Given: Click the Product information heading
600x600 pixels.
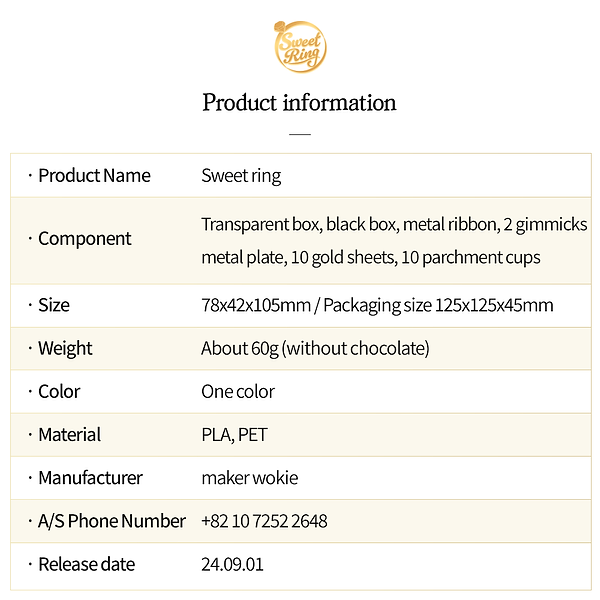Looking at the screenshot, I should (299, 102).
